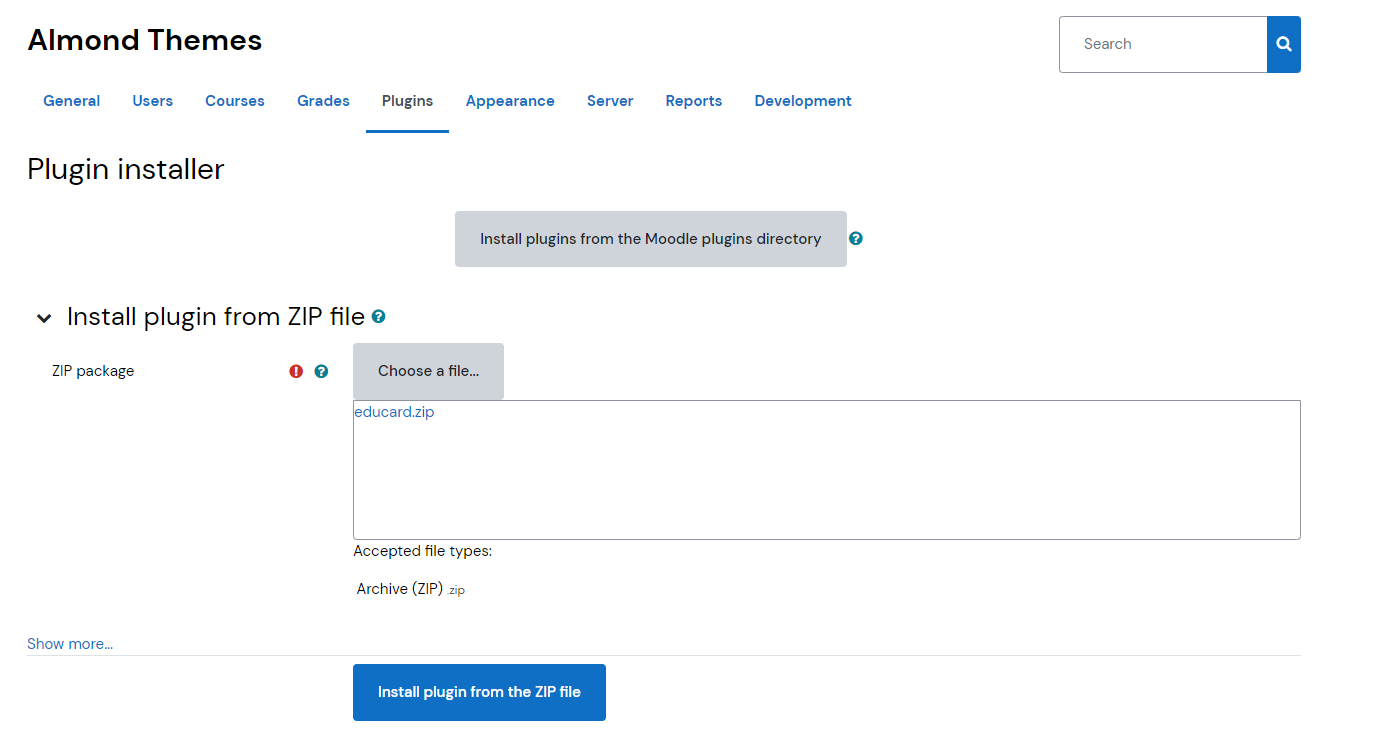Open the educard.zip file link
The width and height of the screenshot is (1373, 737).
point(394,412)
